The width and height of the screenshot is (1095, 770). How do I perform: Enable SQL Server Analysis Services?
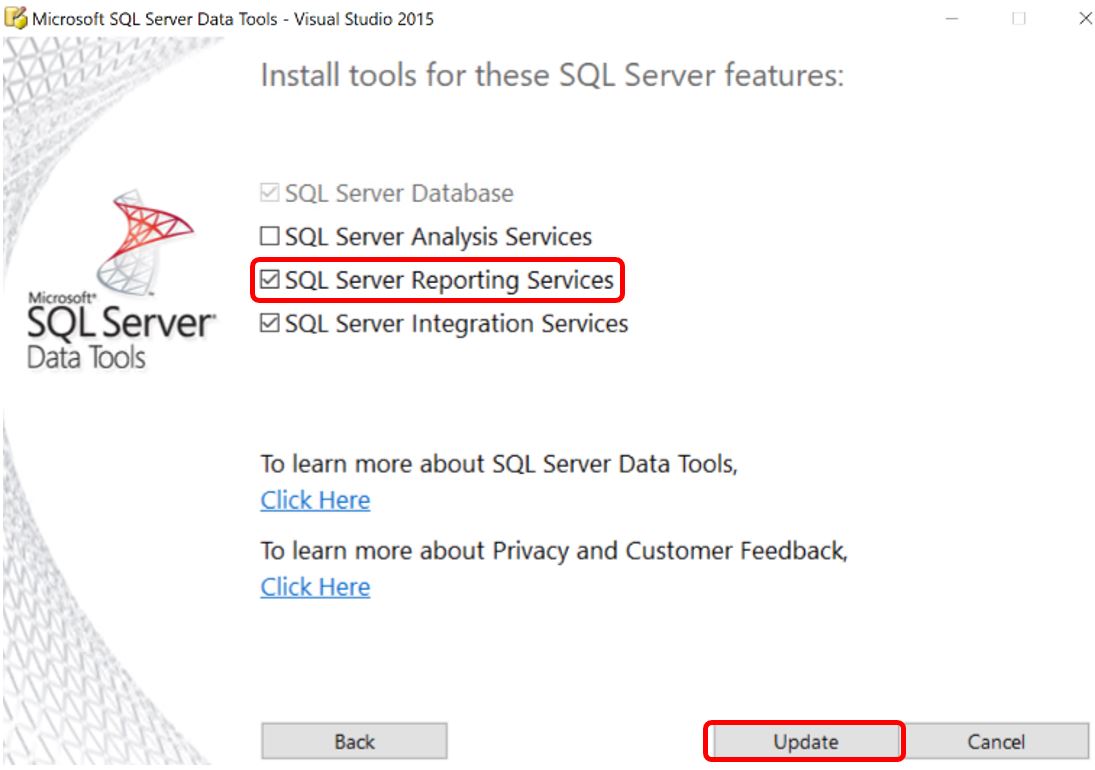point(270,237)
